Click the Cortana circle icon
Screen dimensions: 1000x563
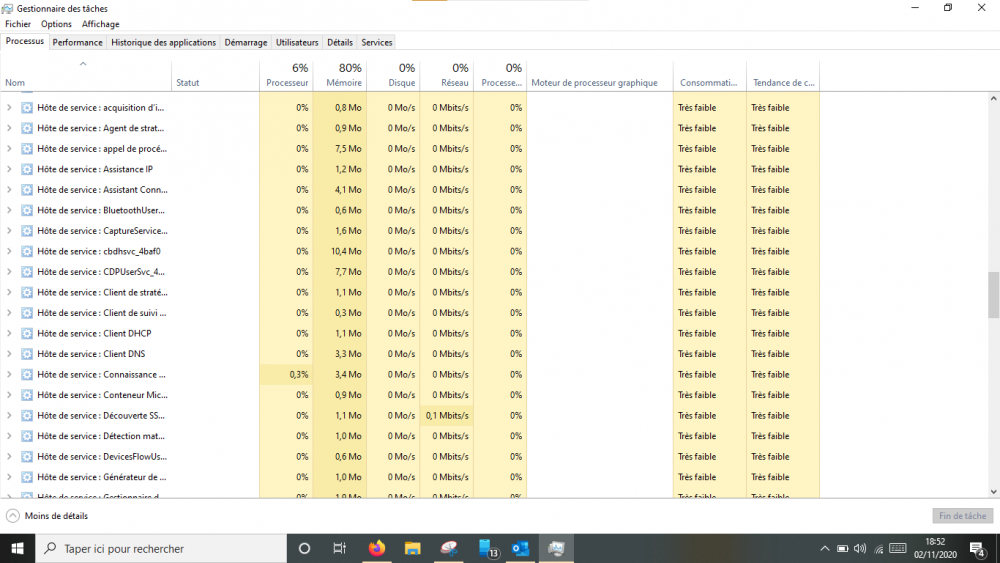coord(305,548)
